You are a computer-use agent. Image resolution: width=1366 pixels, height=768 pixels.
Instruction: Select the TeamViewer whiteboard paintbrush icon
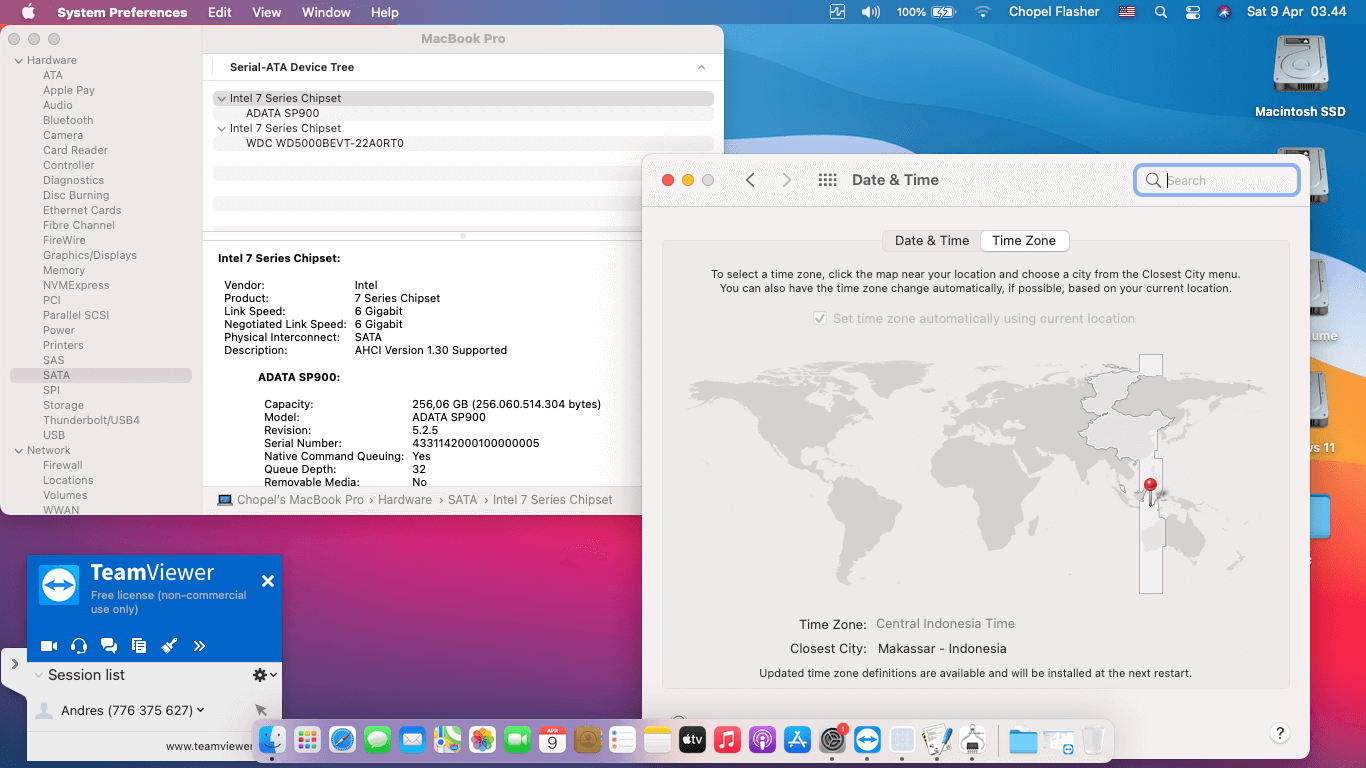click(169, 645)
